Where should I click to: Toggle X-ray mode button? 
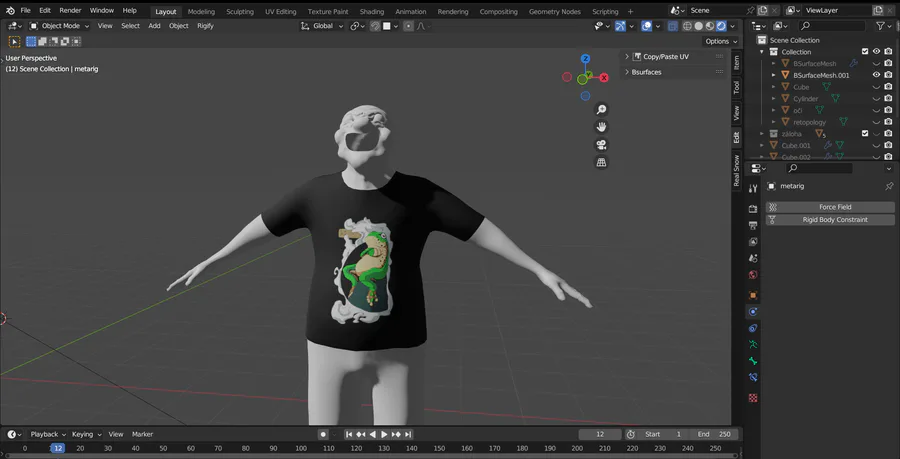click(x=672, y=26)
